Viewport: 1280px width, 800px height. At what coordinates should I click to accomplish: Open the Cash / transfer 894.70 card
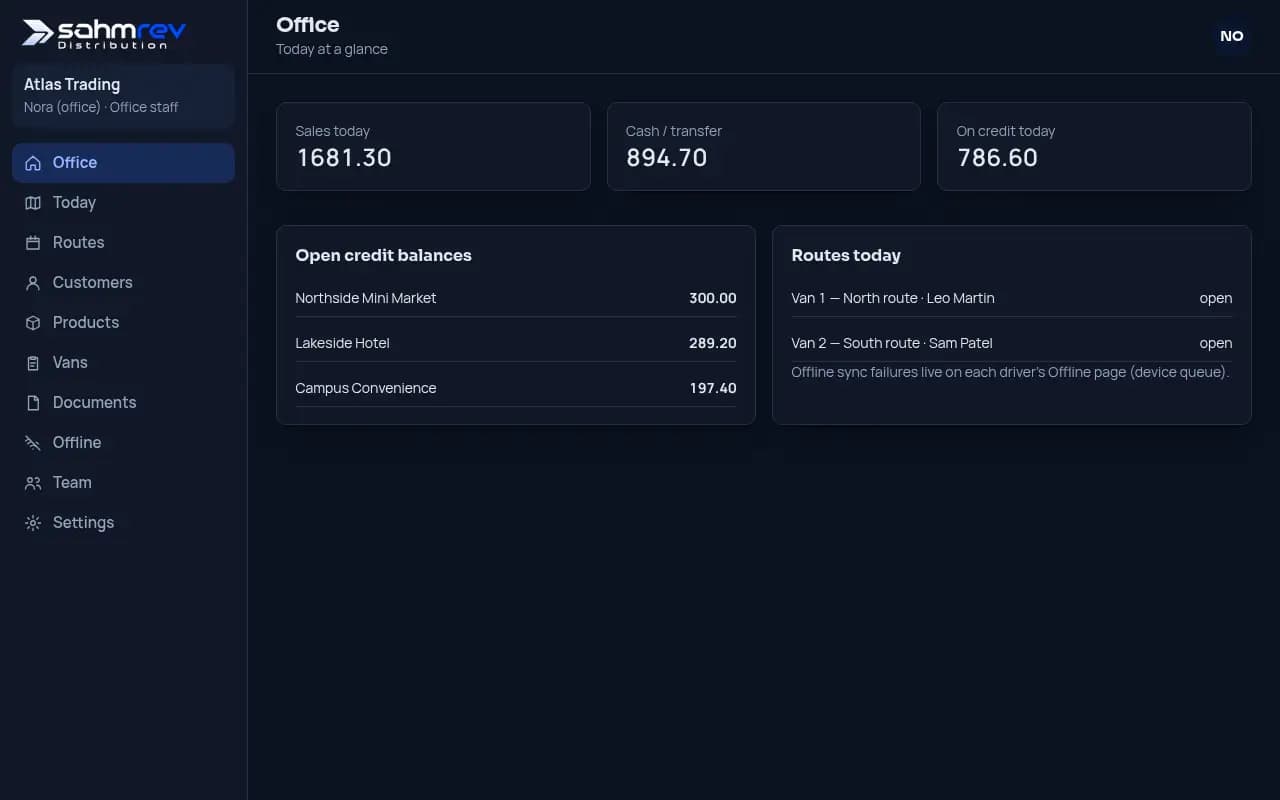(764, 146)
